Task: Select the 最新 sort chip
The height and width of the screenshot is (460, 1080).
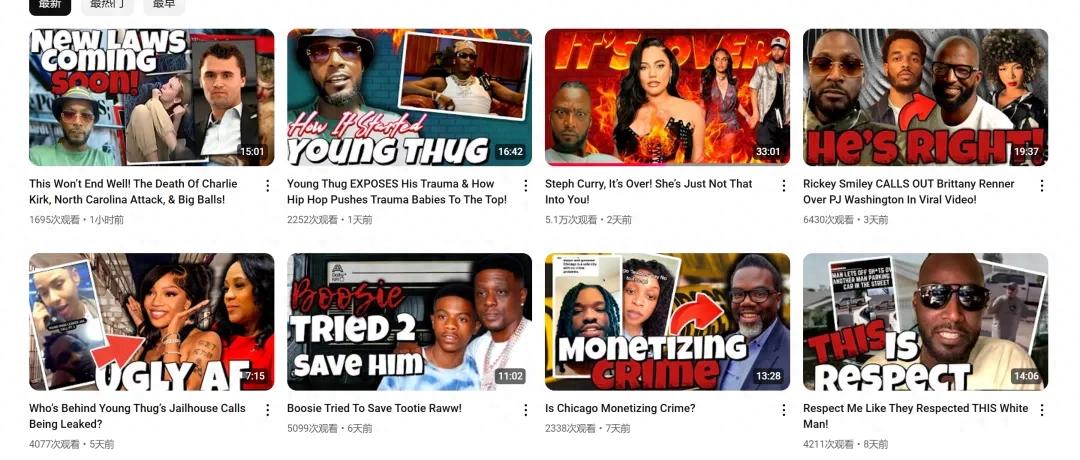Action: 50,5
